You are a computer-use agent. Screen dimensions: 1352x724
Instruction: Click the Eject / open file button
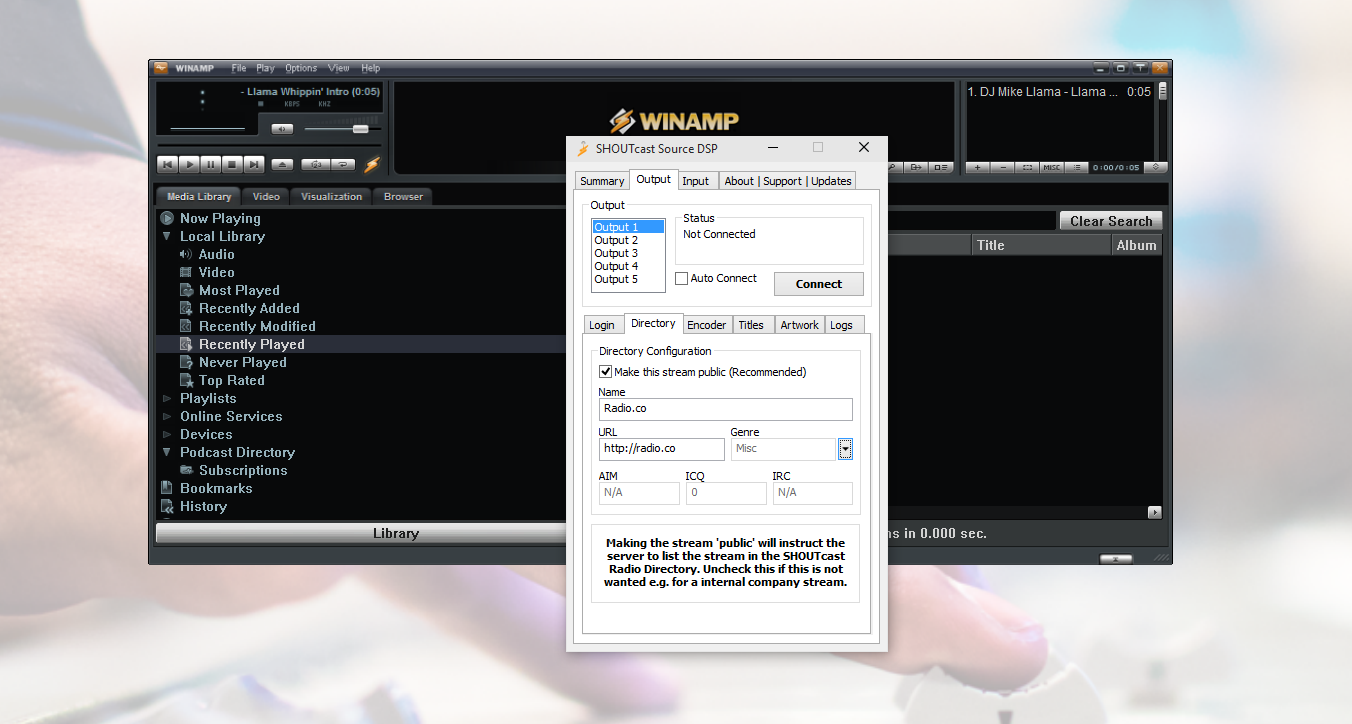(283, 164)
